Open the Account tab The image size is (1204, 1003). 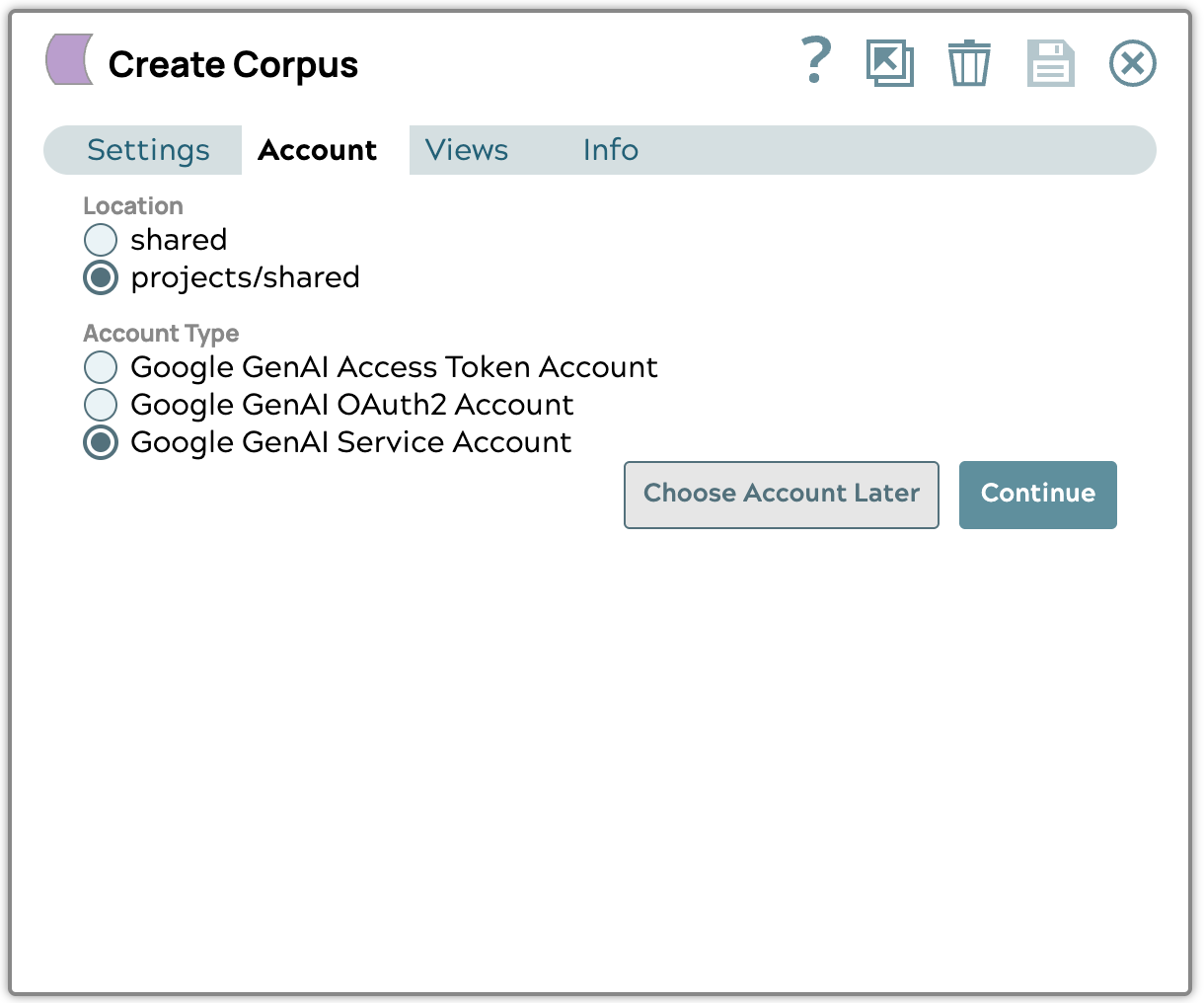317,150
